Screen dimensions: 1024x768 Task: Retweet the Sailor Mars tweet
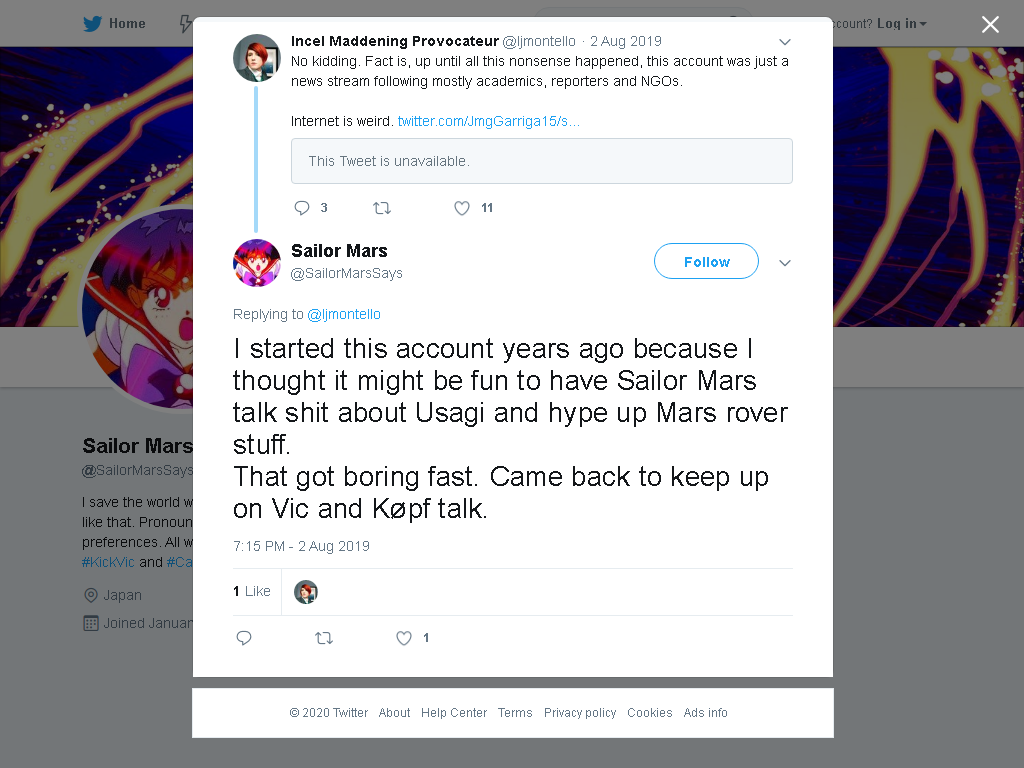coord(324,638)
